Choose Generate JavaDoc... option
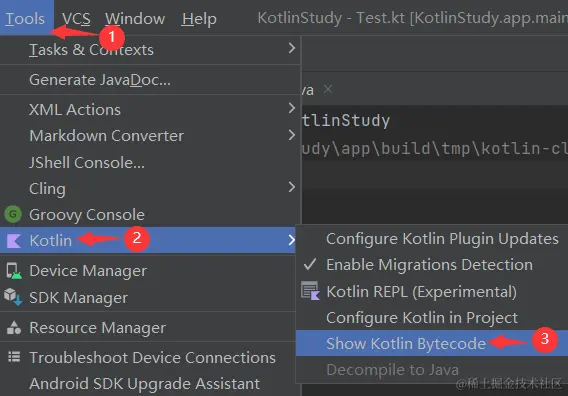568x396 pixels. (x=150, y=80)
